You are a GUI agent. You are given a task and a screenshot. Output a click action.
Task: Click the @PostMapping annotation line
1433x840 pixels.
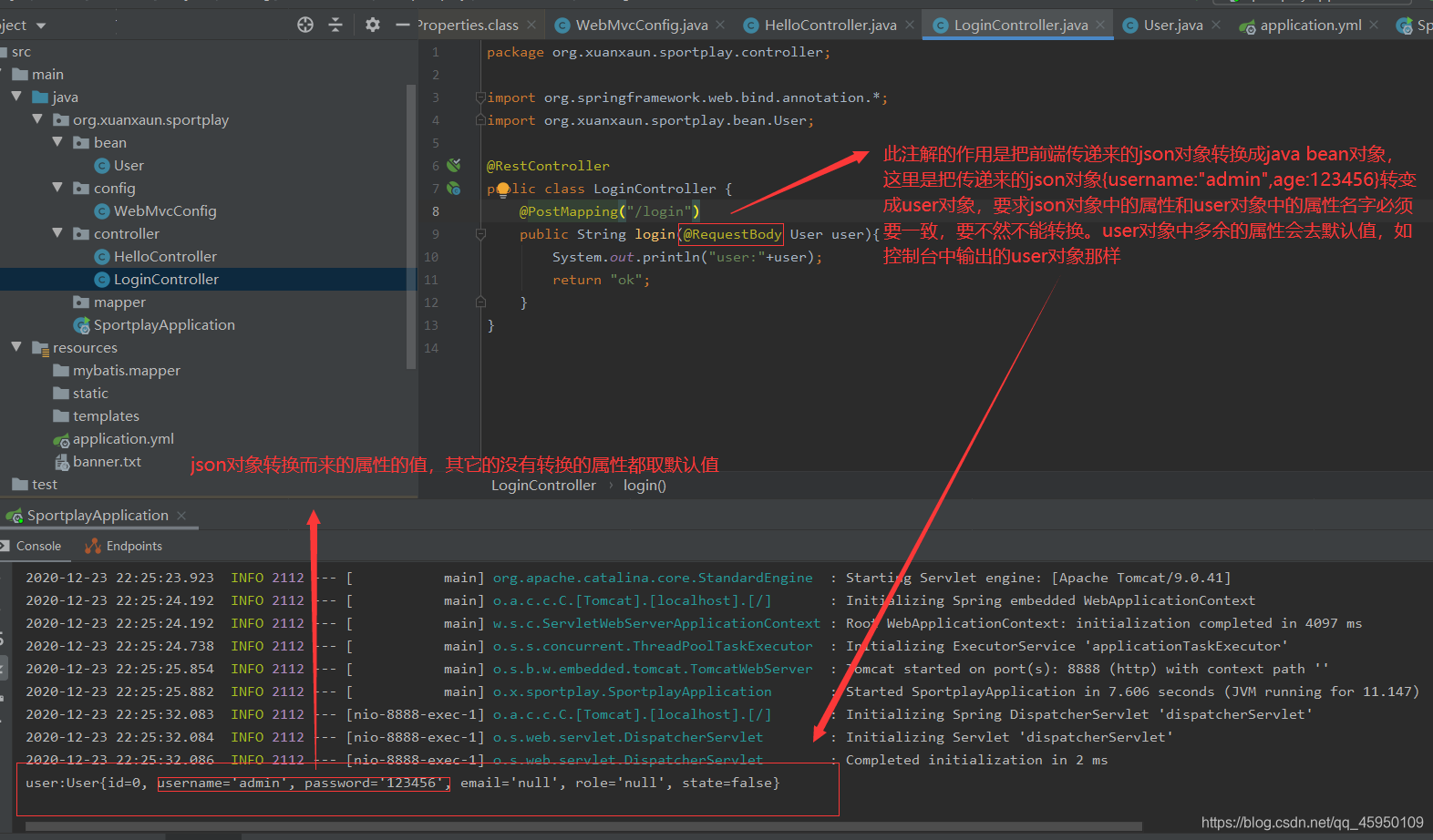click(609, 211)
